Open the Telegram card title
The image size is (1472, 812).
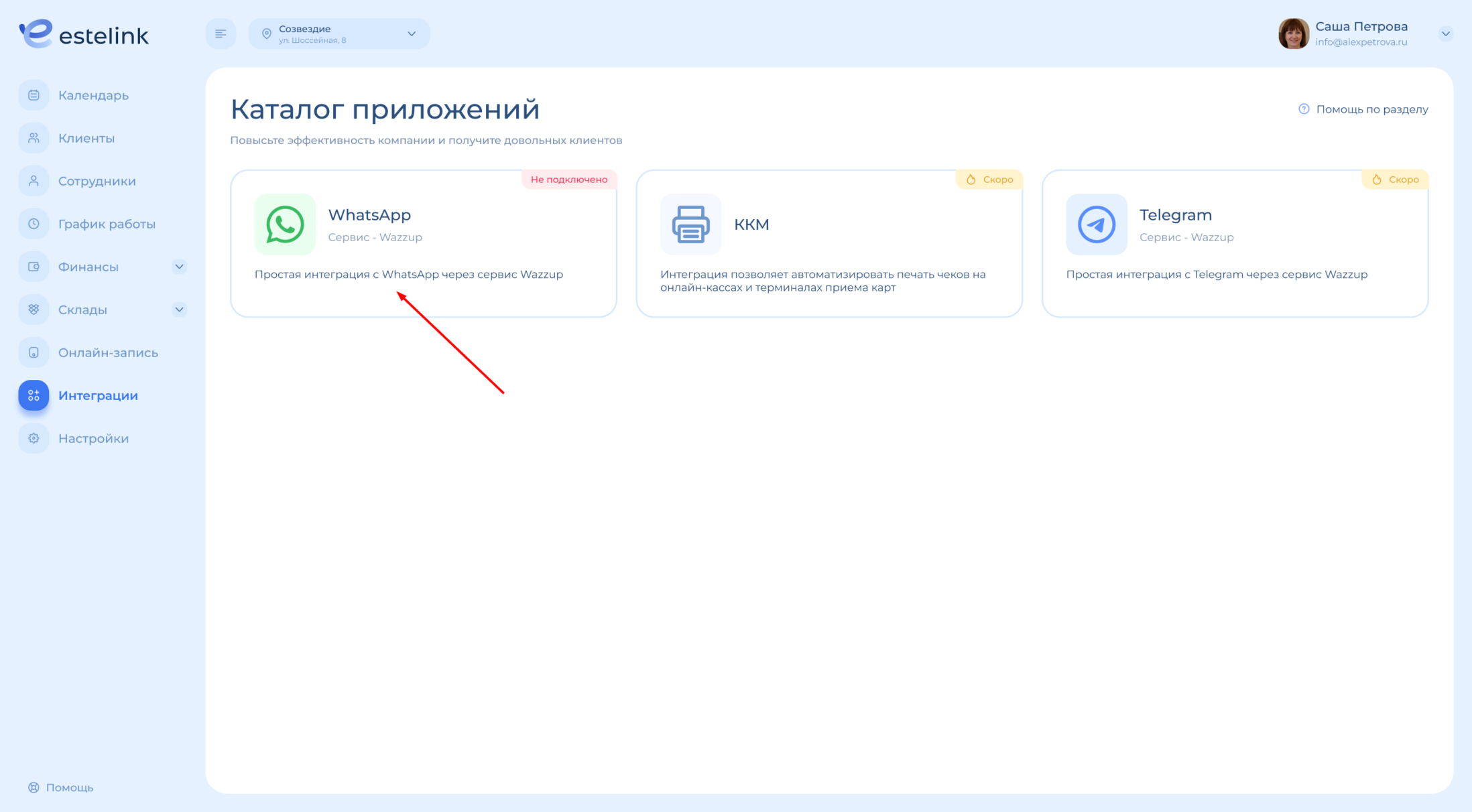click(x=1176, y=215)
